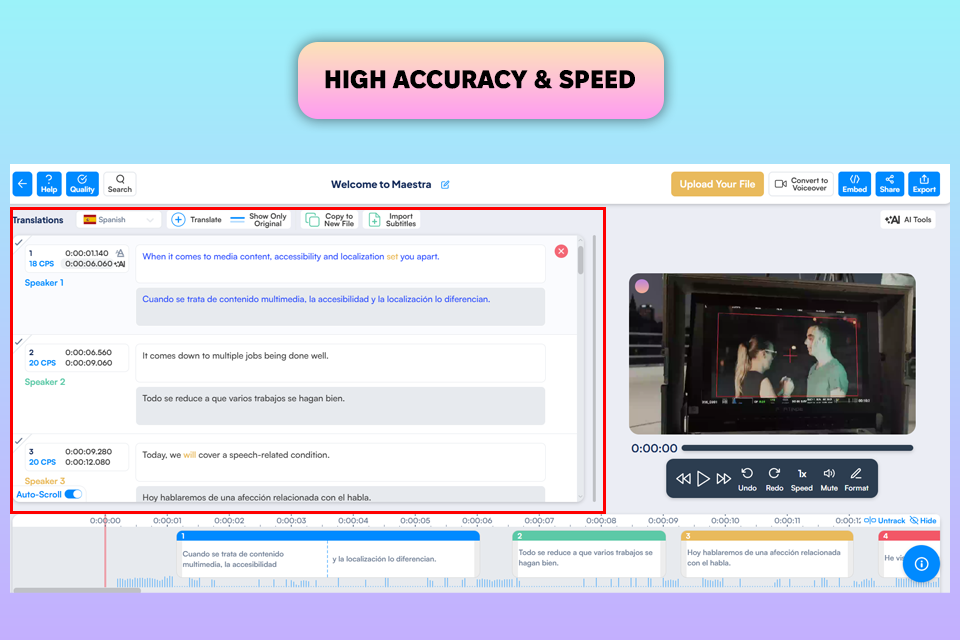
Task: Open the Search tool
Action: pyautogui.click(x=120, y=184)
